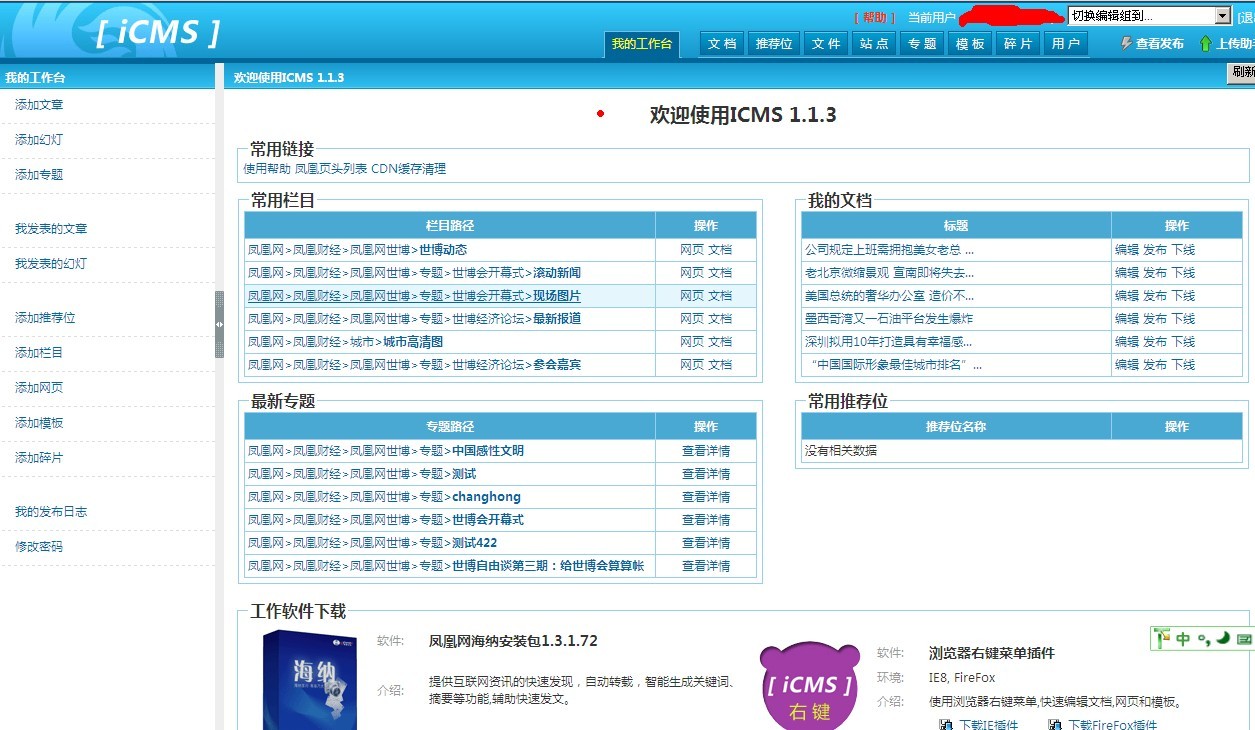
Task: Select 添加专题 in sidebar
Action: click(39, 175)
